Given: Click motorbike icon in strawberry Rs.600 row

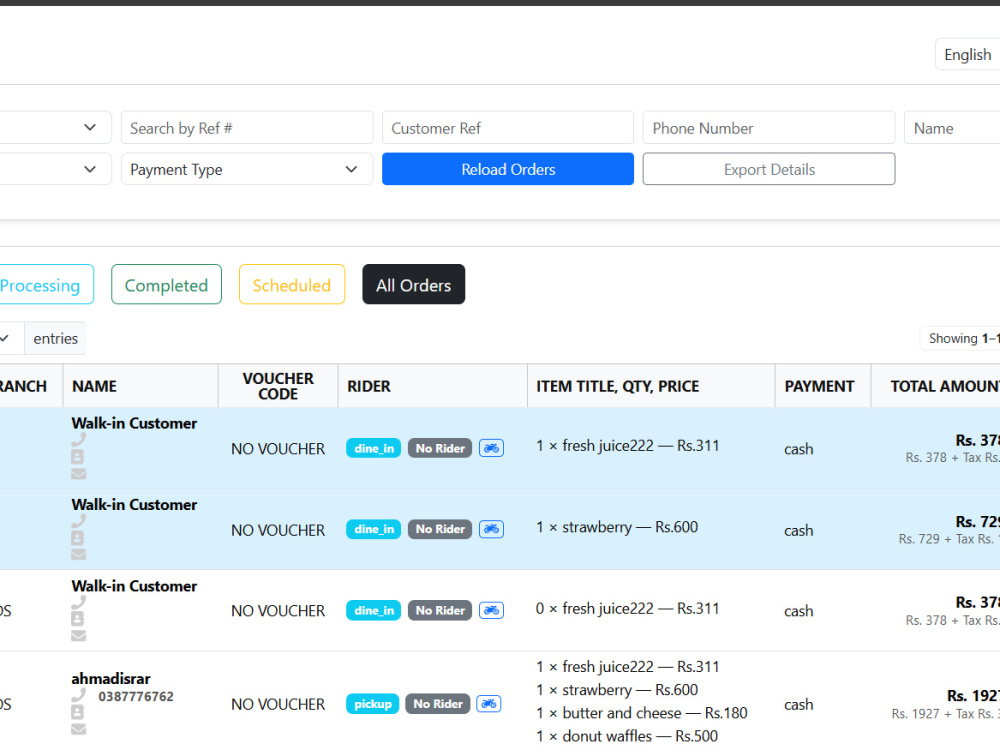Looking at the screenshot, I should 491,529.
